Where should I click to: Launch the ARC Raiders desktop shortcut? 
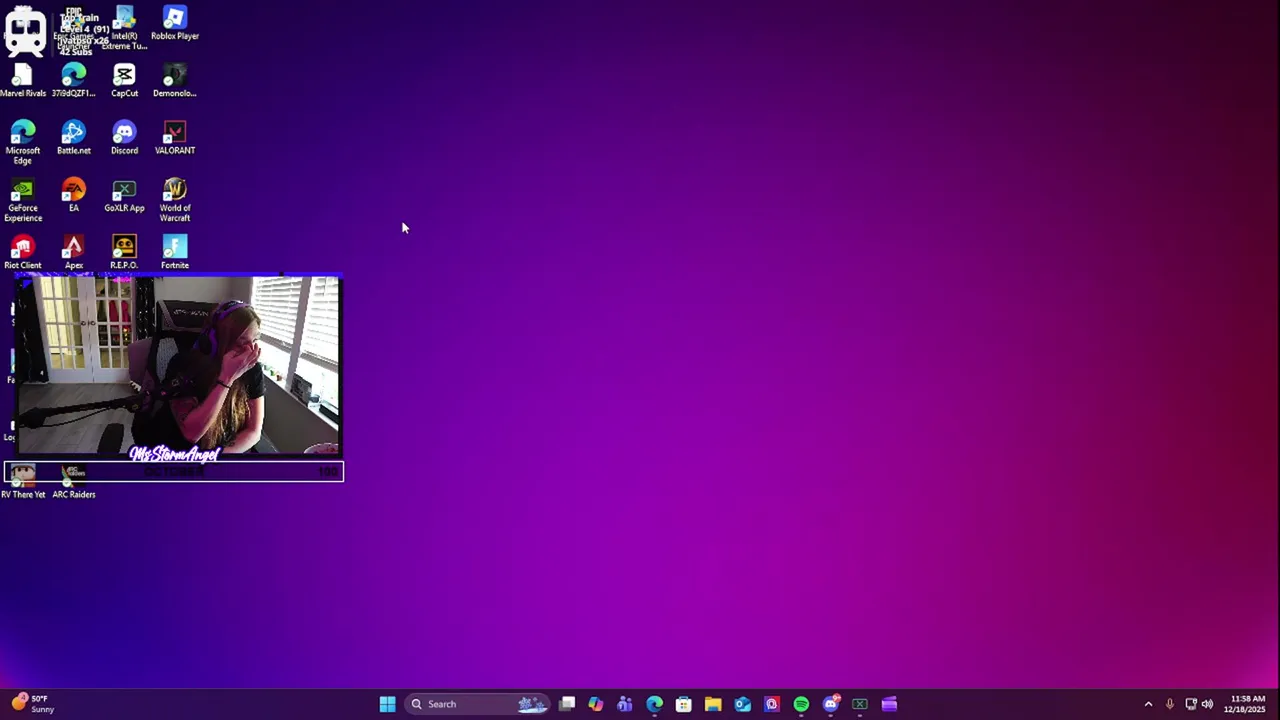point(74,482)
